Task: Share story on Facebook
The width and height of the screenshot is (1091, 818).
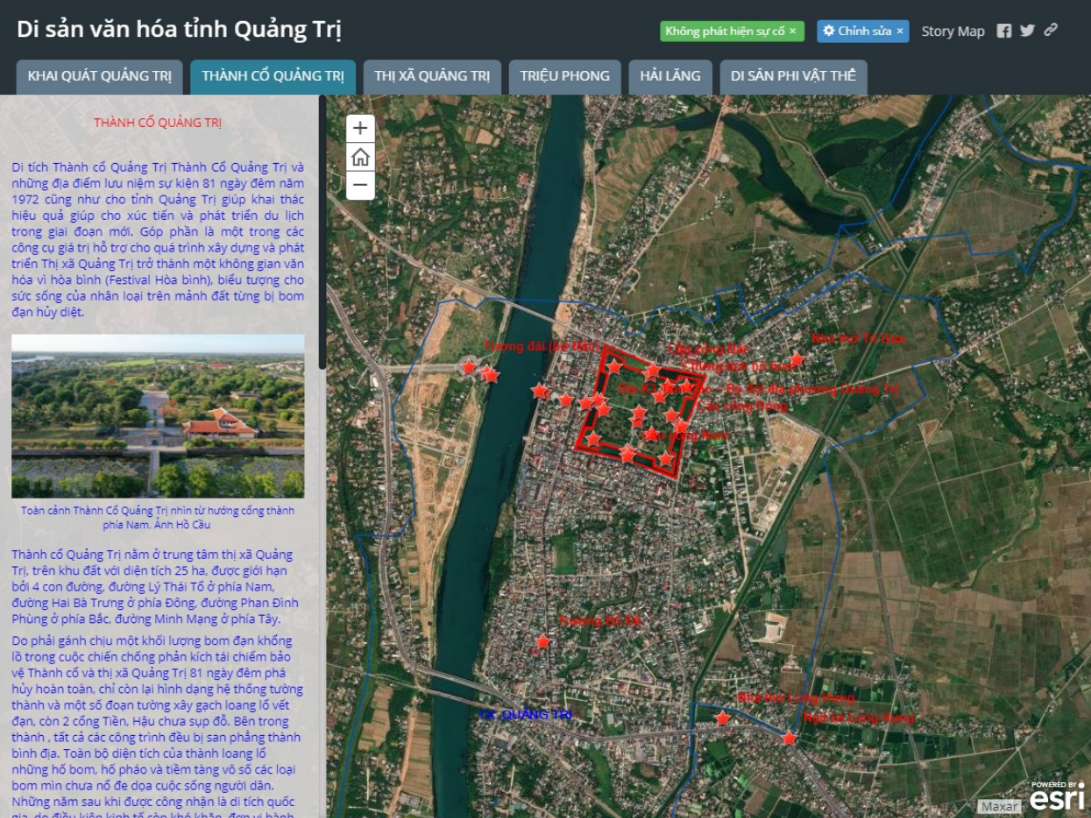Action: pyautogui.click(x=1004, y=31)
